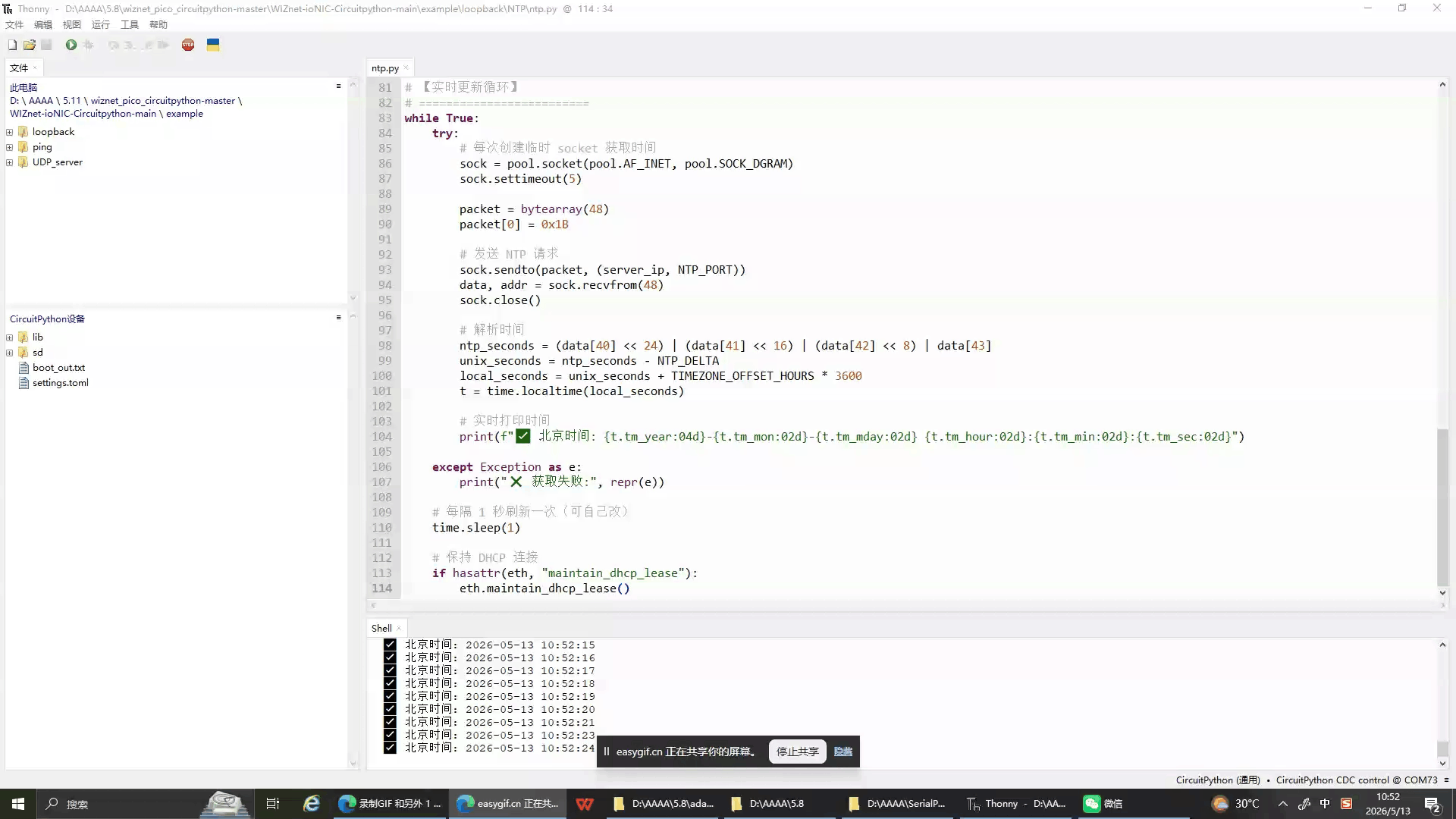The image size is (1456, 819).
Task: Open the Windows Start menu
Action: (18, 804)
